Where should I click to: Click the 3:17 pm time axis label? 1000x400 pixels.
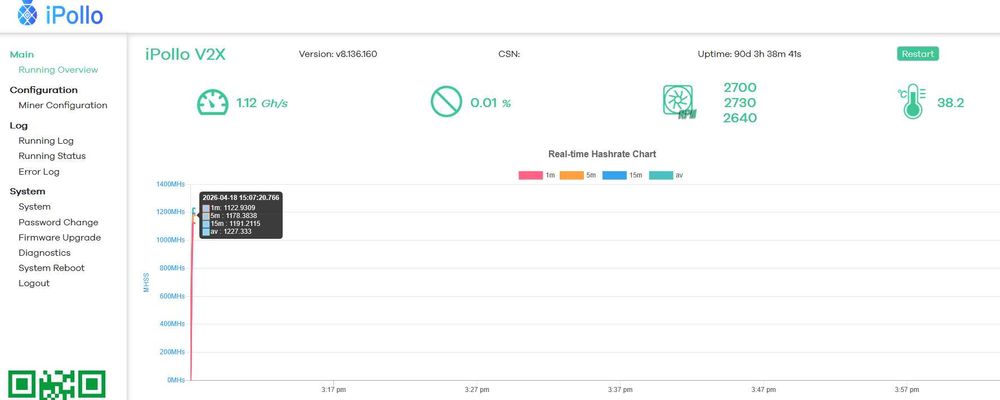click(334, 389)
